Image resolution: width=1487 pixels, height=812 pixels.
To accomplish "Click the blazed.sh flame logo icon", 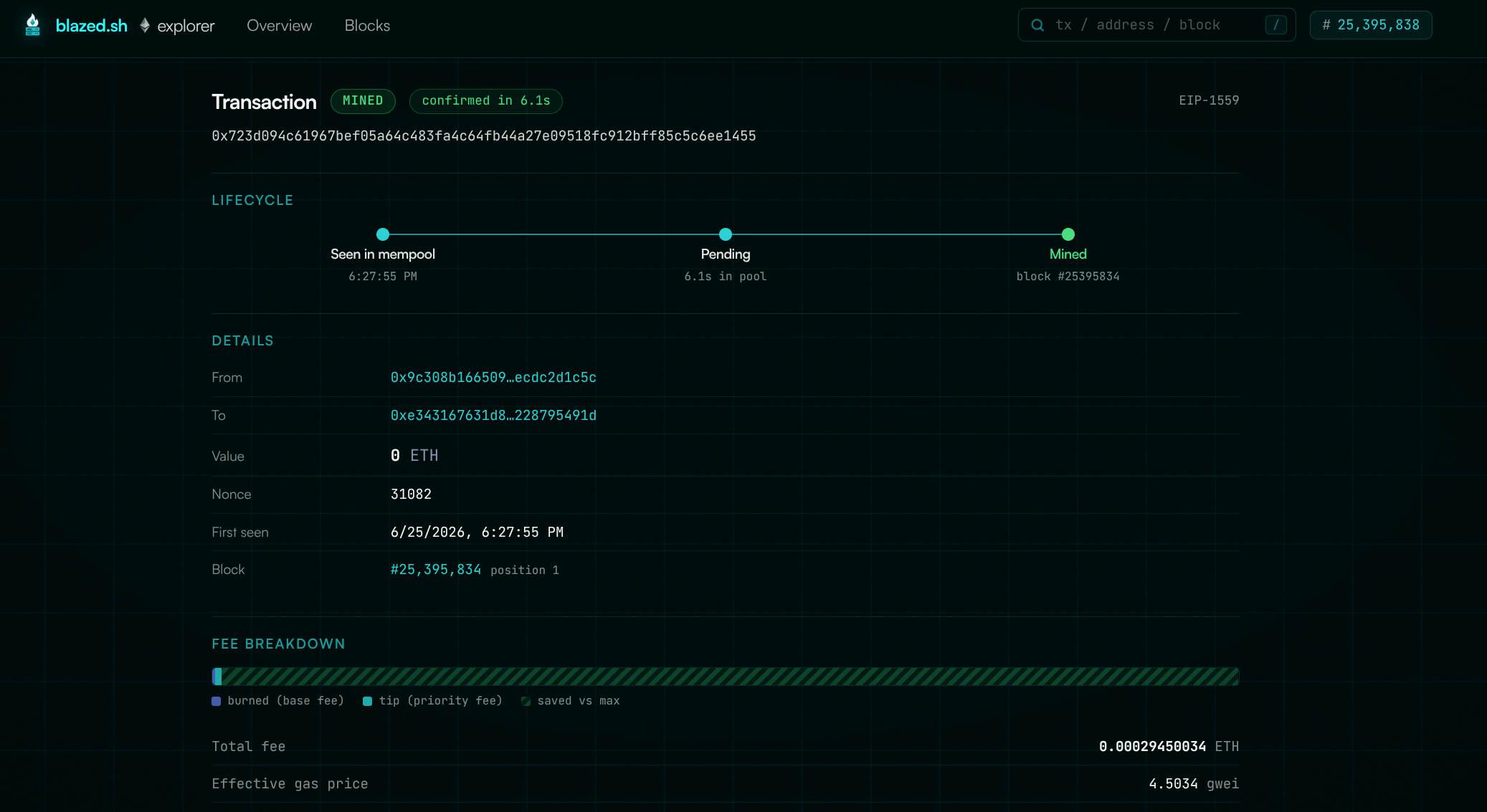I will tap(32, 25).
